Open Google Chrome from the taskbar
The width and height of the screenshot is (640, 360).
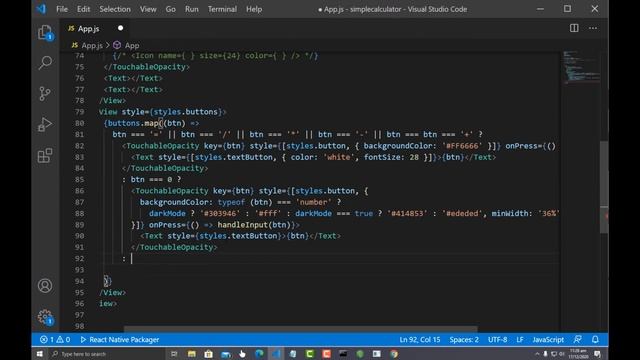394,354
